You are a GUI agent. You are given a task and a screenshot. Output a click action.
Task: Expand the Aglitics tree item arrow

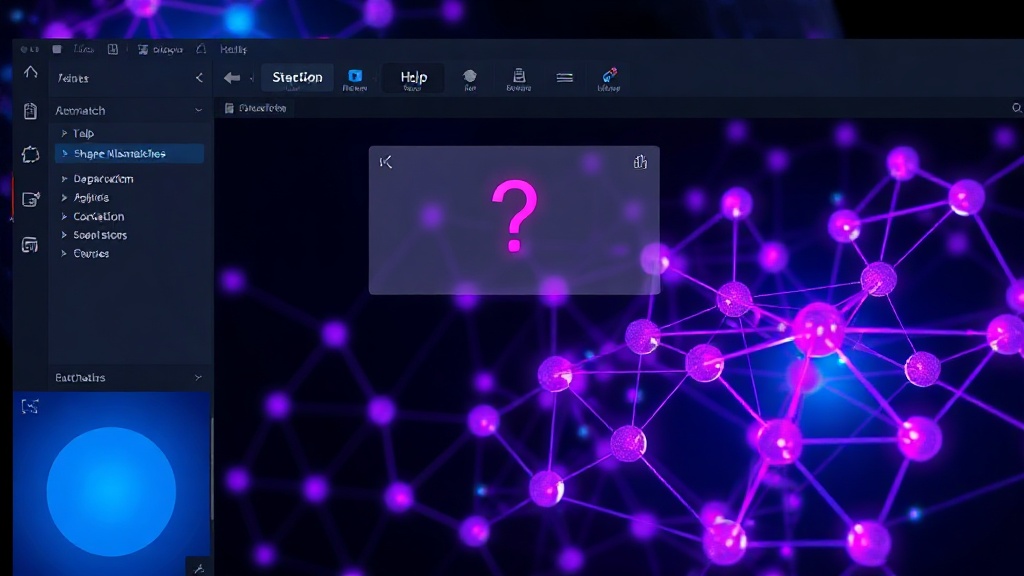64,197
